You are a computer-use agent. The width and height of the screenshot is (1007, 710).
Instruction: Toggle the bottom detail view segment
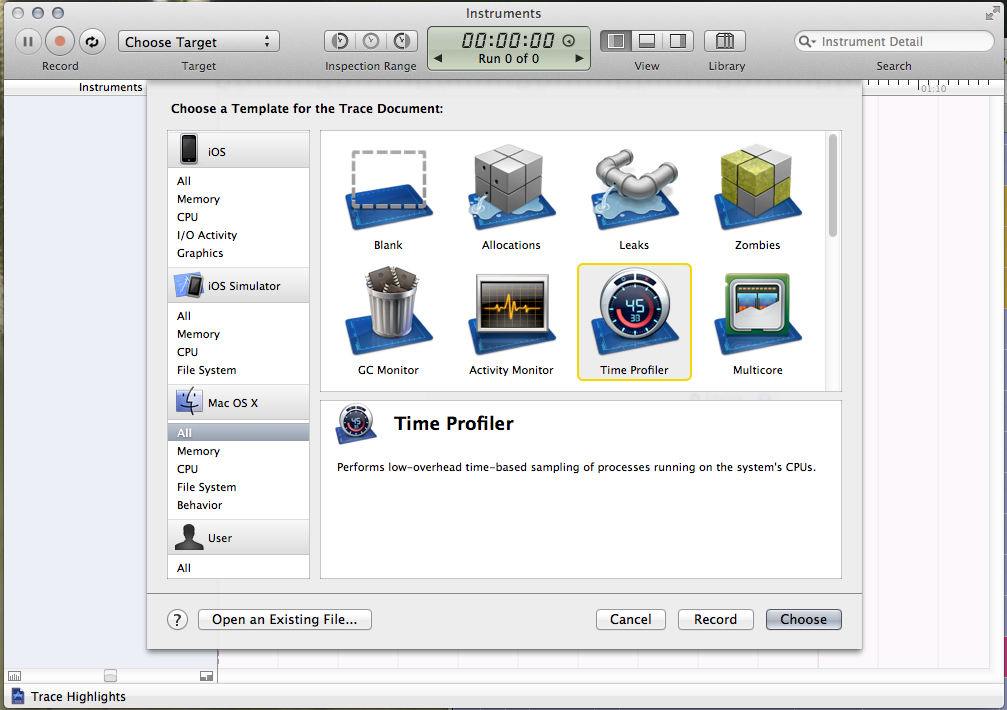(647, 41)
